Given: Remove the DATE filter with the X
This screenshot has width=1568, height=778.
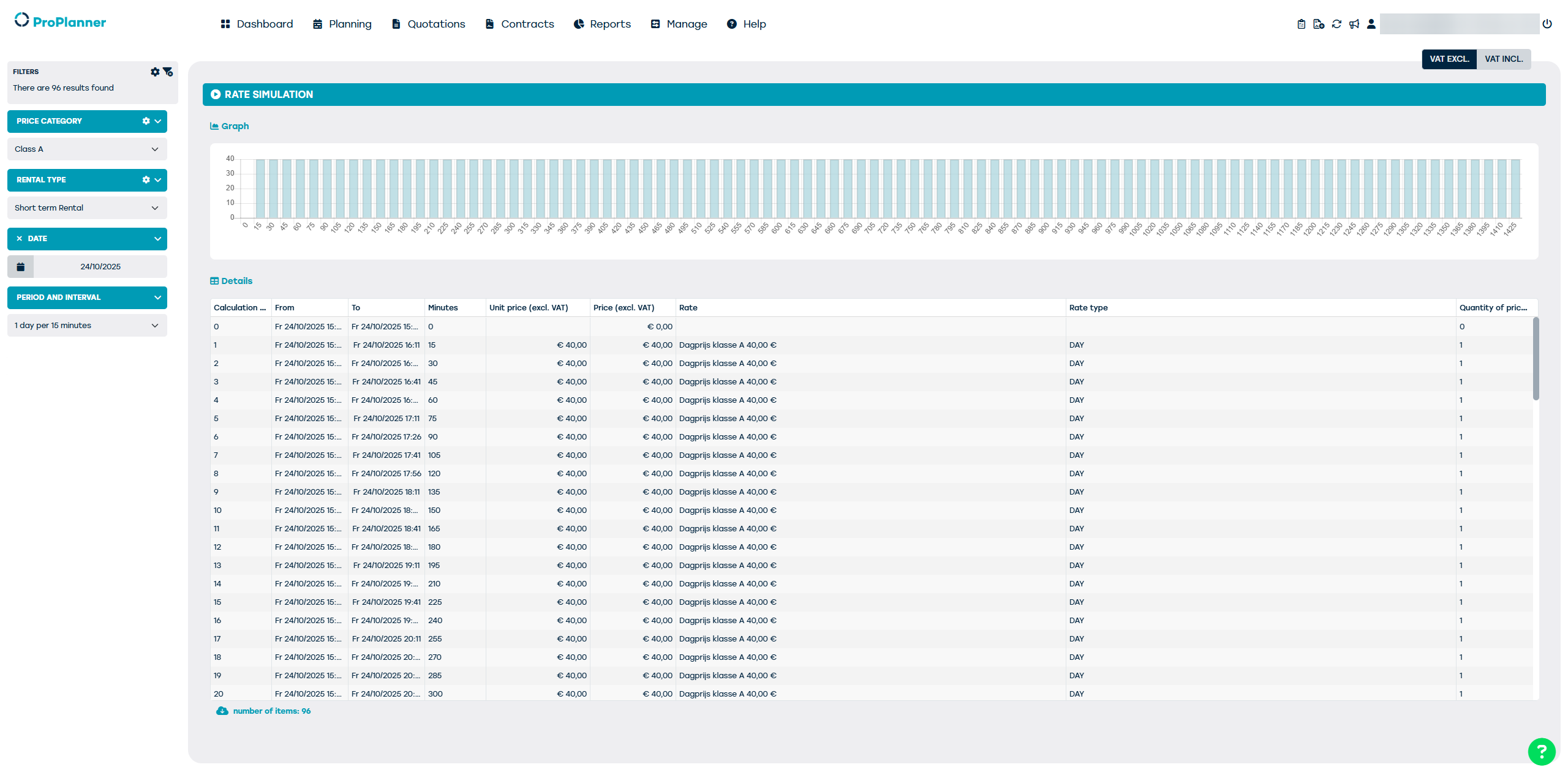Looking at the screenshot, I should point(20,239).
